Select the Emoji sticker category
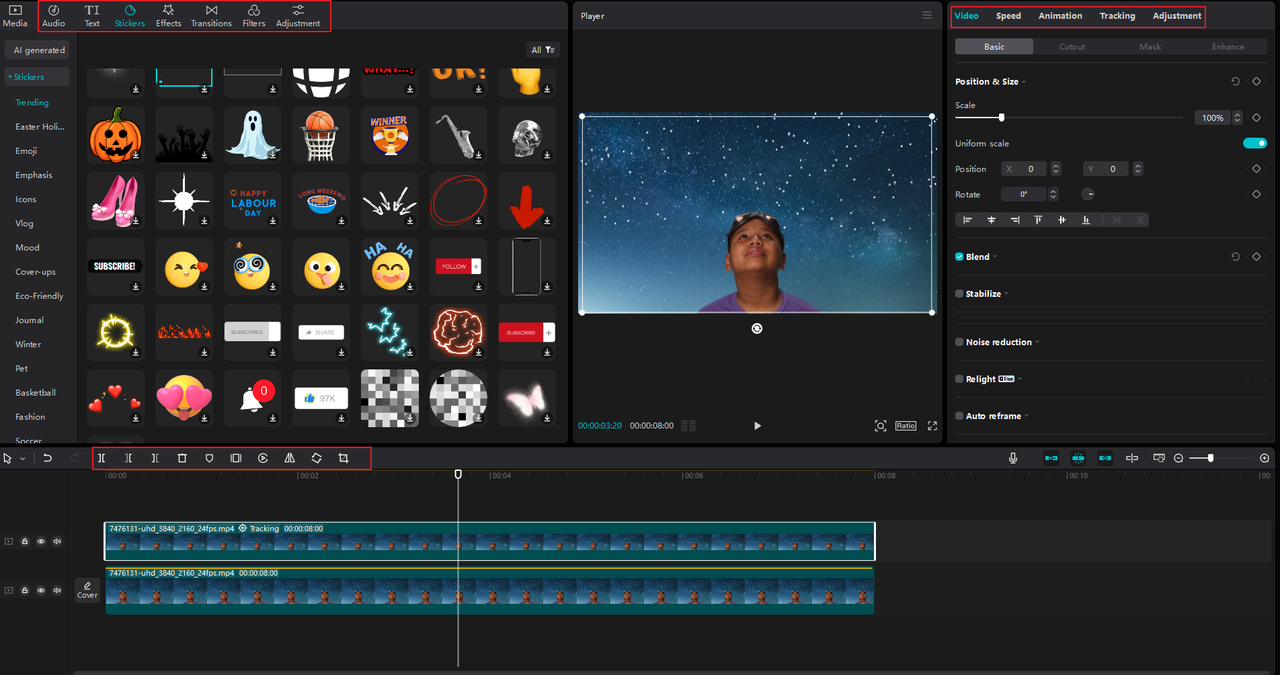The image size is (1280, 675). pyautogui.click(x=26, y=151)
